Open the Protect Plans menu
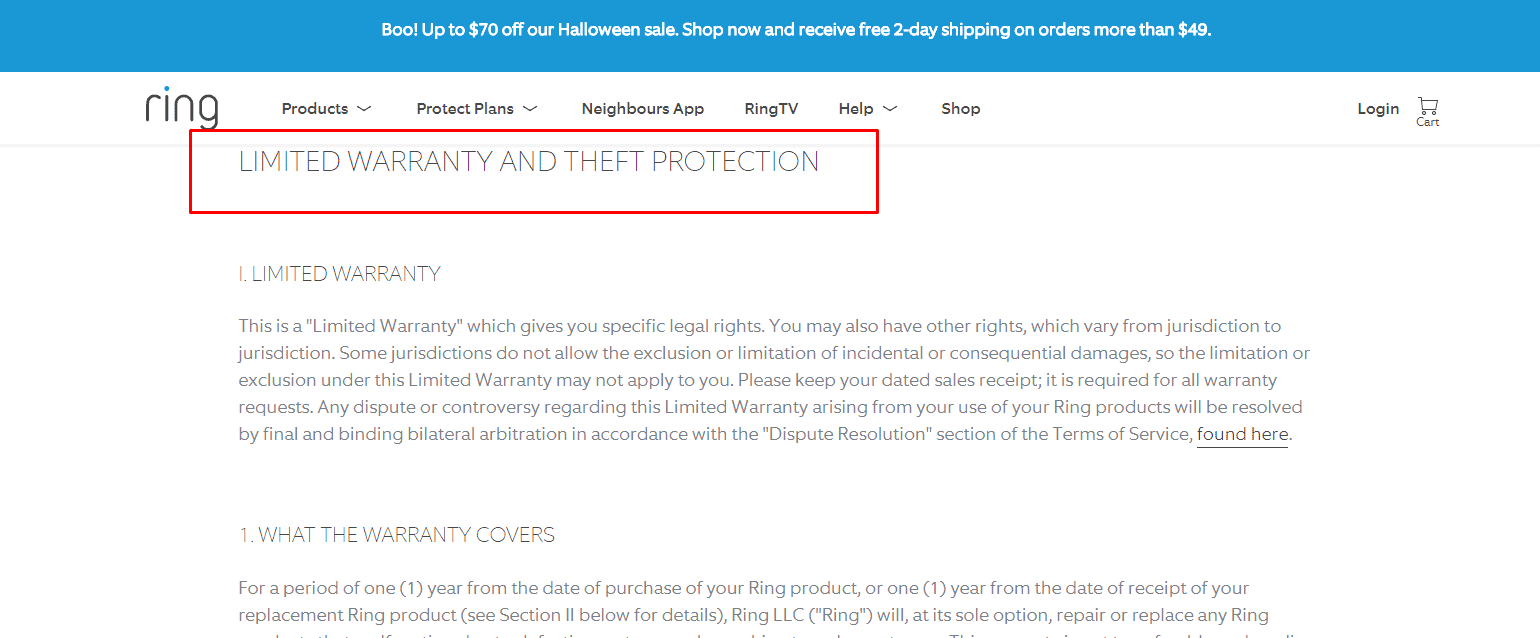The image size is (1540, 638). (x=465, y=108)
